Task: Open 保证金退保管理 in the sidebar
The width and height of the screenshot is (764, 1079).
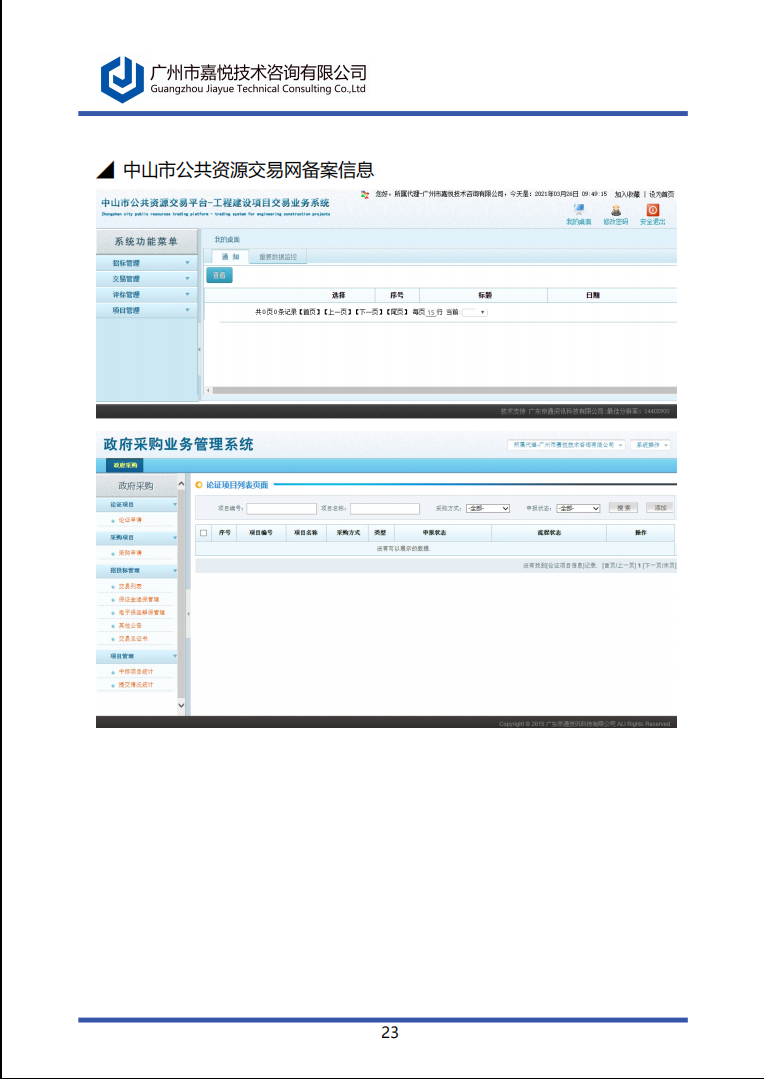Action: point(138,599)
